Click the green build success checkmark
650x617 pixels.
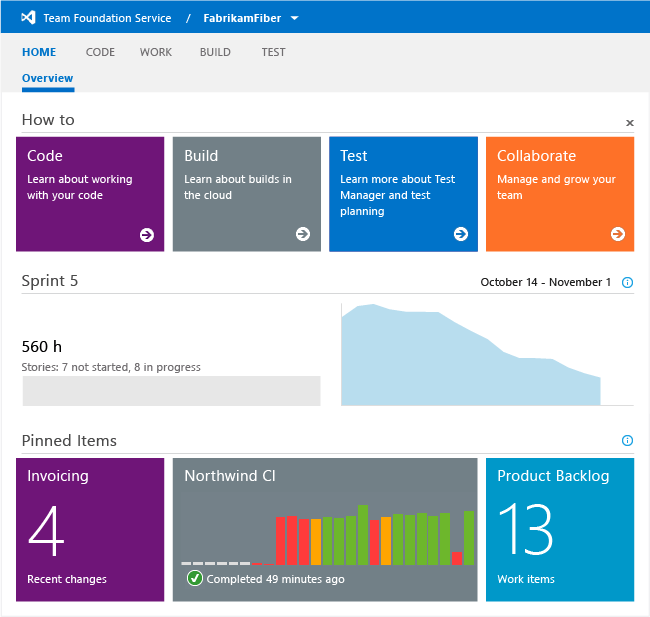pyautogui.click(x=194, y=578)
